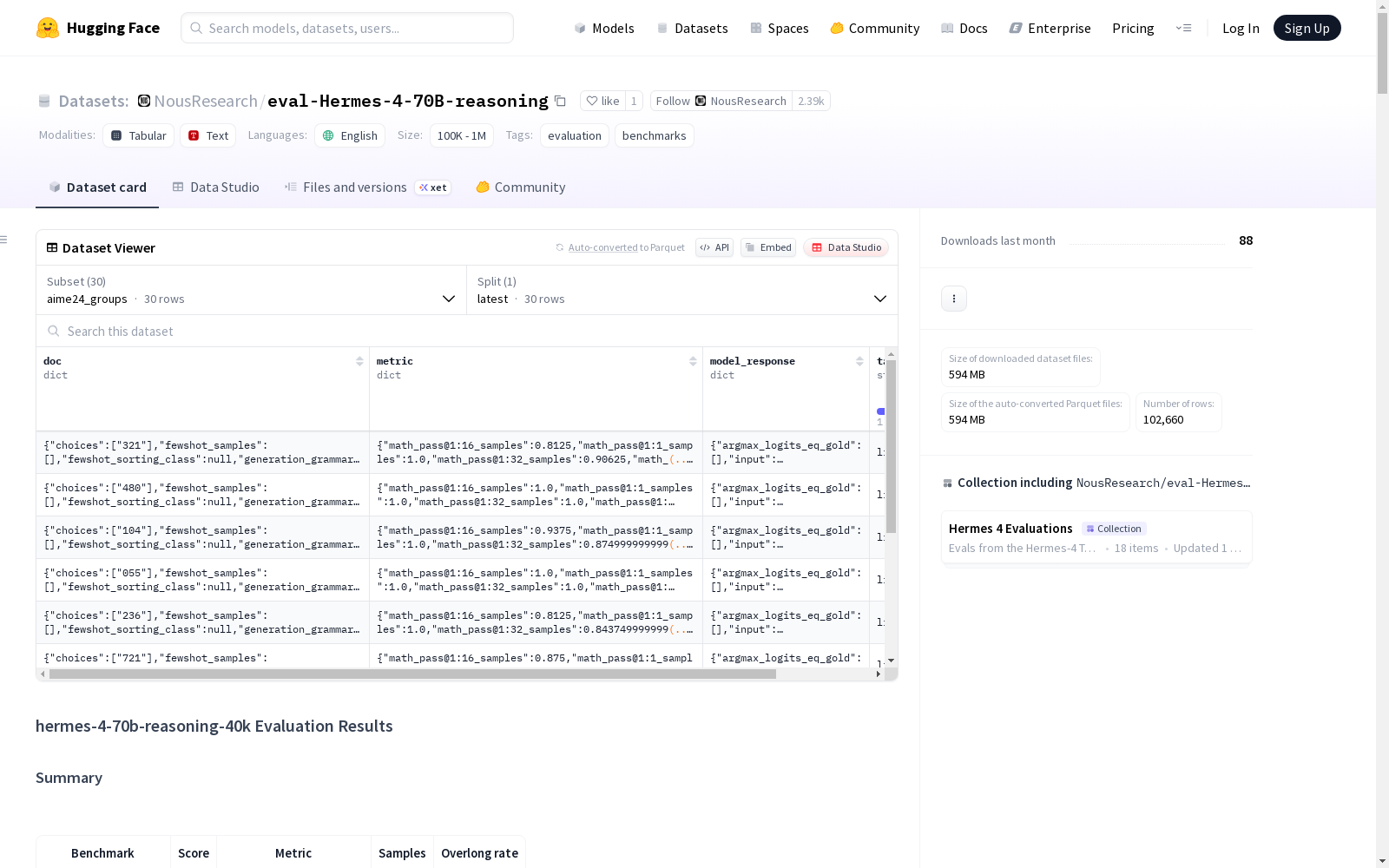Open Data Studio from viewer header

846,247
